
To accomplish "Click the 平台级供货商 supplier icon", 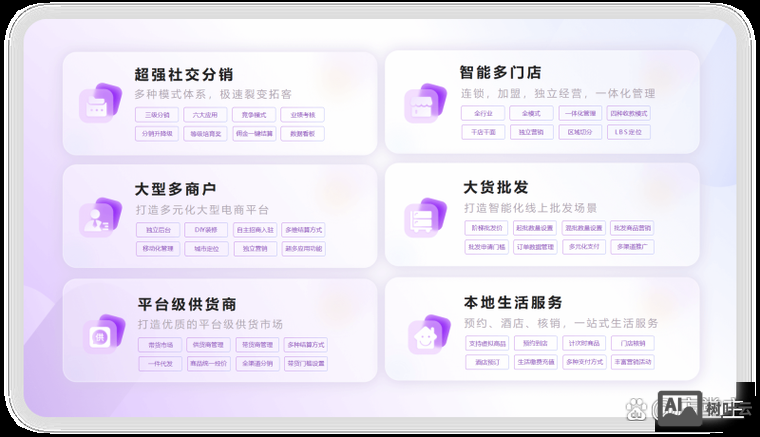I will click(x=103, y=334).
